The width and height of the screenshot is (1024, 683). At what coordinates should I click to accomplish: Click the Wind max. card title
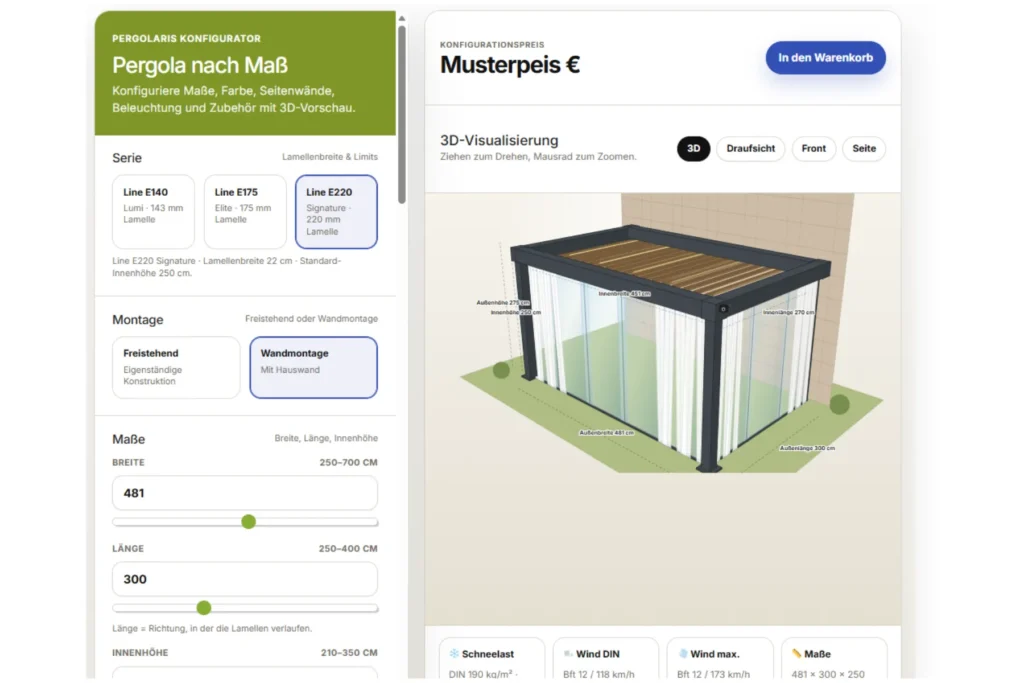coord(714,654)
